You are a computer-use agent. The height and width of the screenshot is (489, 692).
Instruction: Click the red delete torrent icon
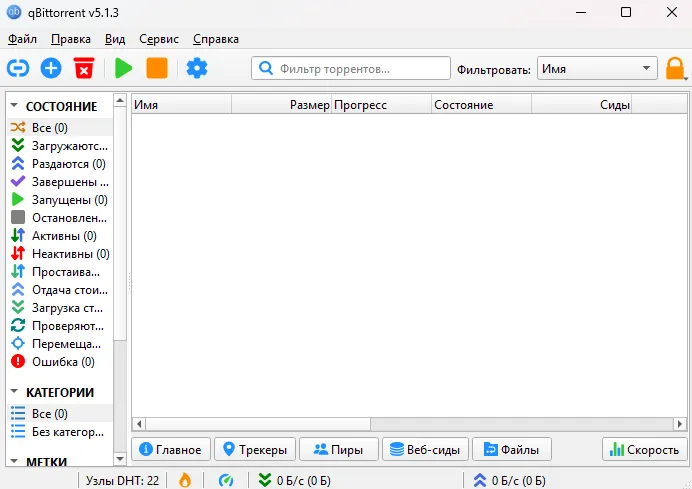tap(84, 68)
